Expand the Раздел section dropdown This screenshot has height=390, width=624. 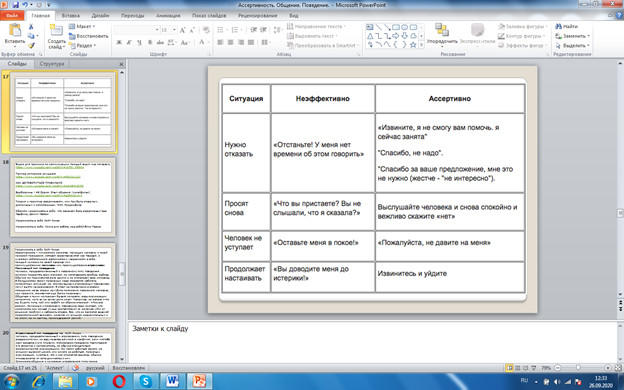click(82, 45)
